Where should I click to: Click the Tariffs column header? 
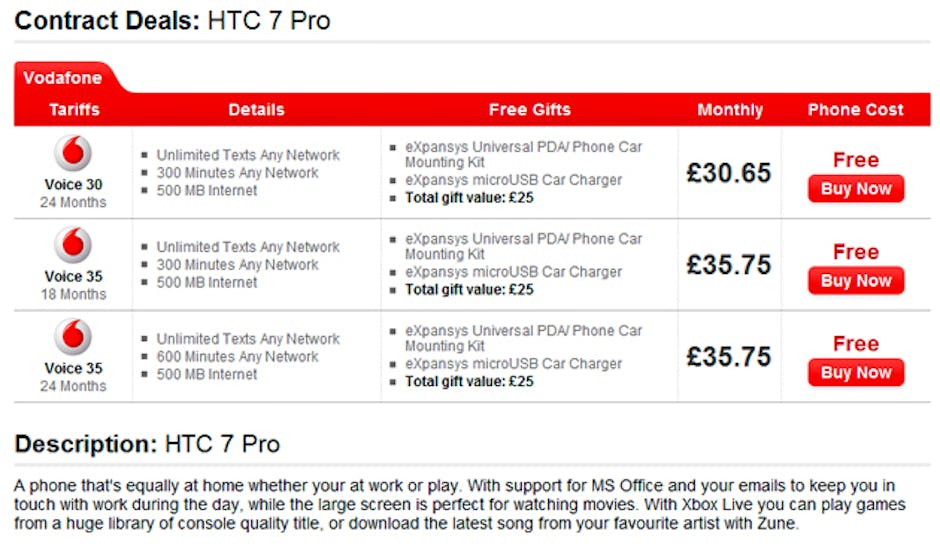tap(74, 110)
